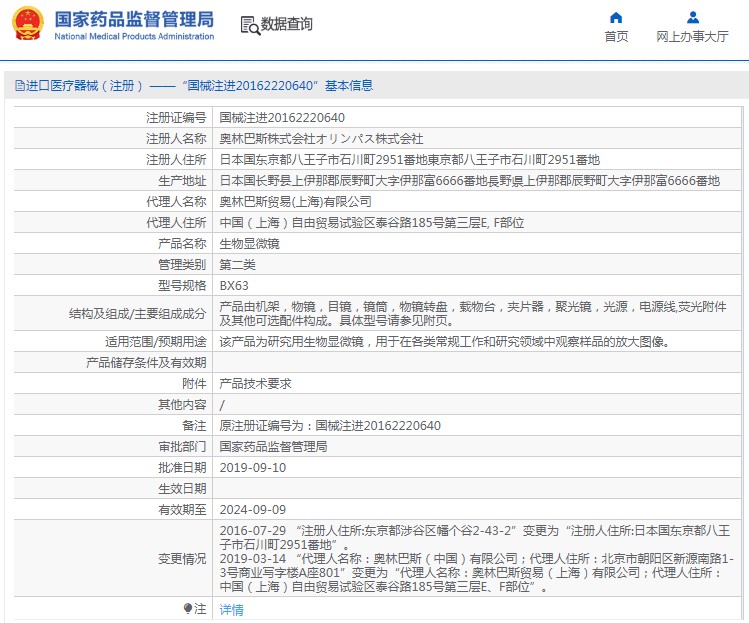The image size is (749, 623).
Task: Click the 生效日期 label
Action: pos(182,489)
